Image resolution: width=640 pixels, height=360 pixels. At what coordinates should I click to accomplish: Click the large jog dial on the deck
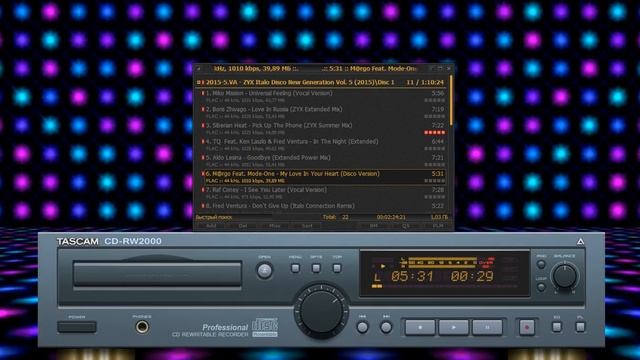[321, 311]
